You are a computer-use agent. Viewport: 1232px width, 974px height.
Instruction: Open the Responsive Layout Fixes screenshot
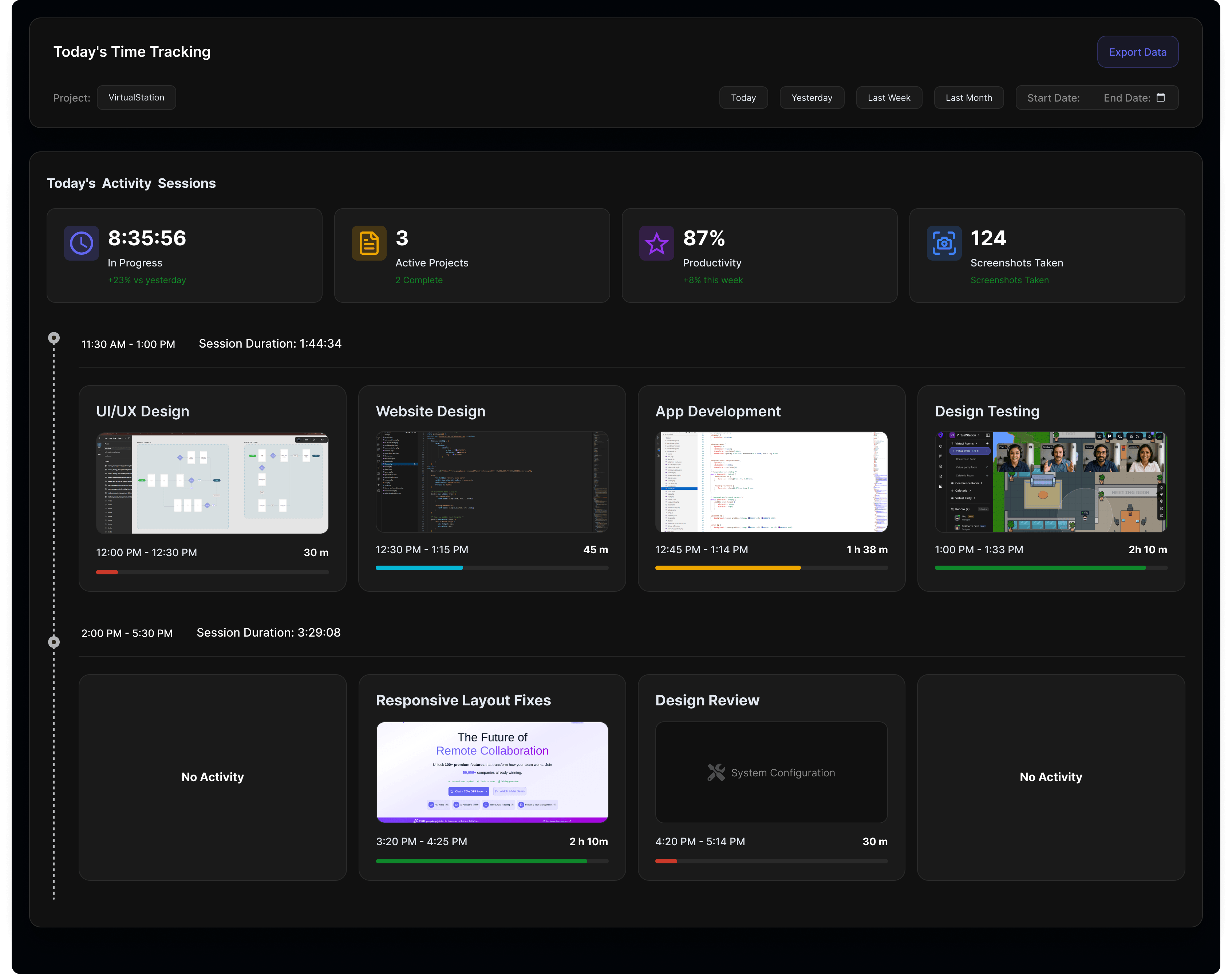point(491,772)
